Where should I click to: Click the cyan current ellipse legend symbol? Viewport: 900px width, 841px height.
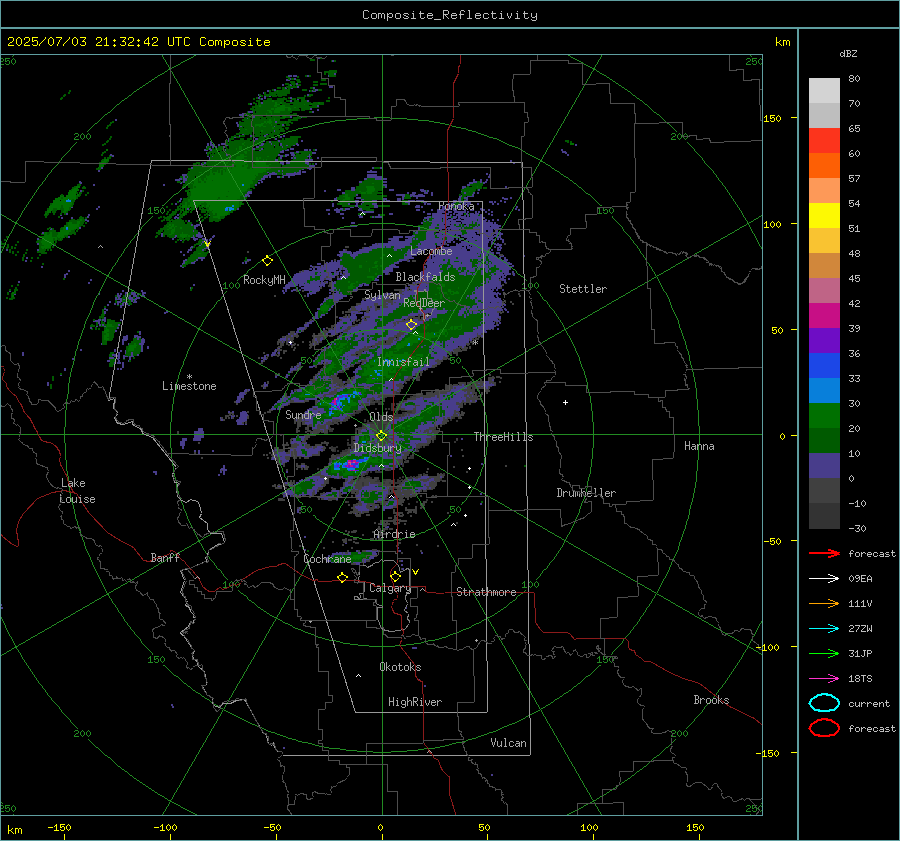(824, 703)
